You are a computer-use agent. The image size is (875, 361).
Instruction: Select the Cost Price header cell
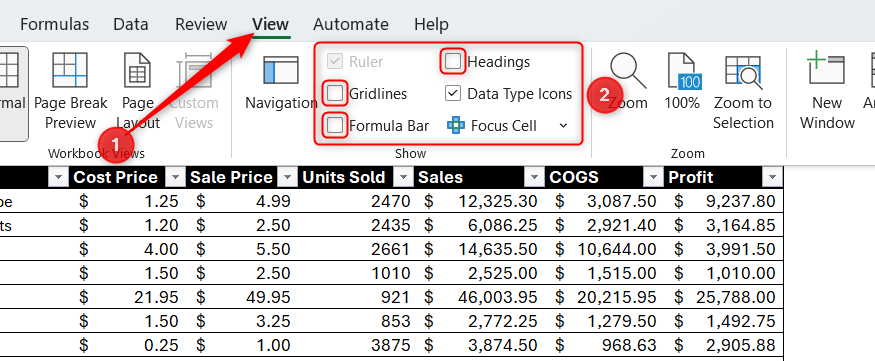pos(128,177)
